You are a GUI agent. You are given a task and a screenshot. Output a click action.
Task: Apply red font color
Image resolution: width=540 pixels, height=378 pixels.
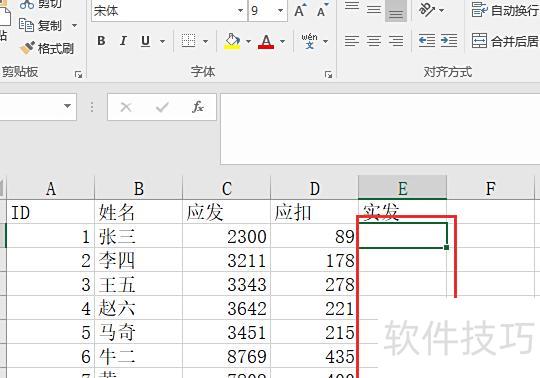click(x=266, y=41)
